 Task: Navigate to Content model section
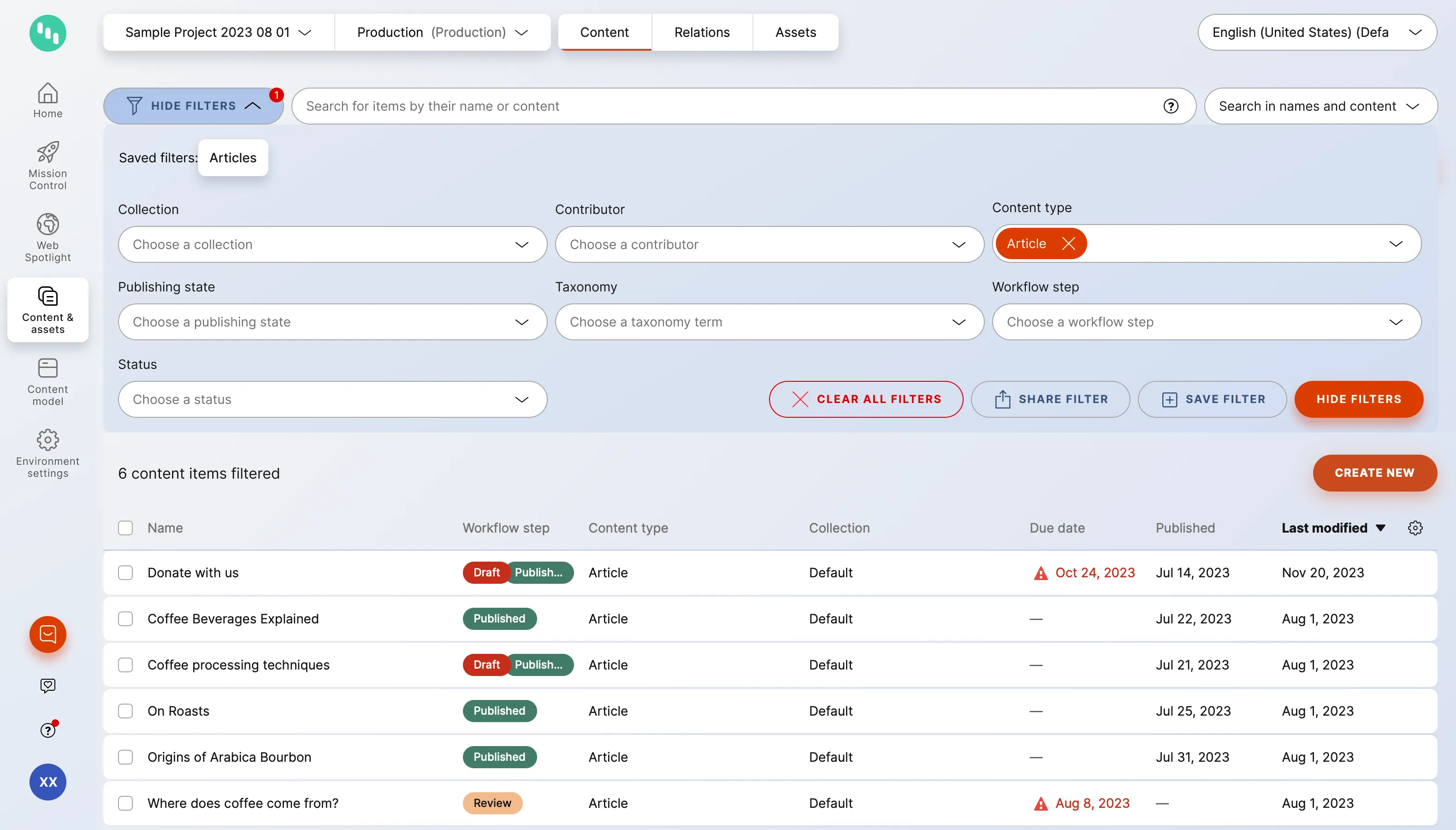(x=47, y=381)
